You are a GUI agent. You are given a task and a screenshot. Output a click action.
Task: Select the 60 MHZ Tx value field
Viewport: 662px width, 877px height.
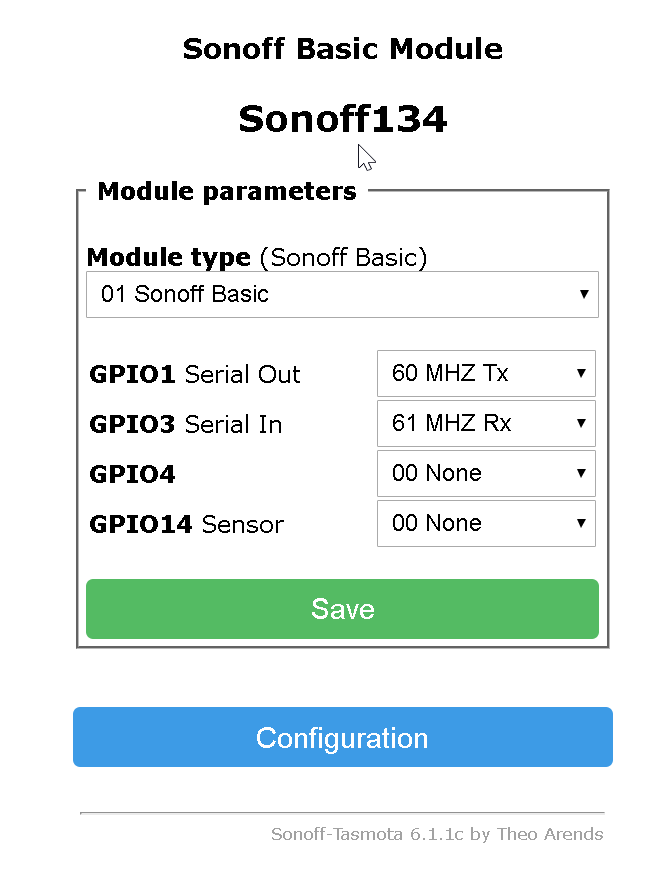click(x=460, y=373)
